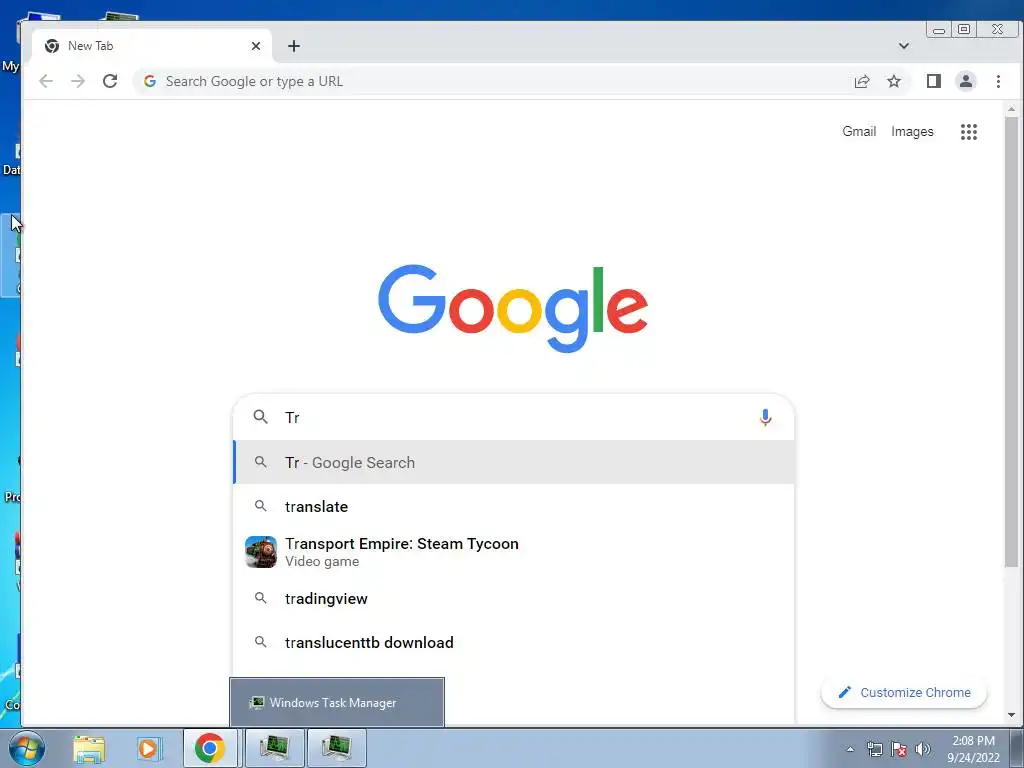Select 'translucenttb download' suggestion
This screenshot has width=1024, height=768.
(514, 643)
